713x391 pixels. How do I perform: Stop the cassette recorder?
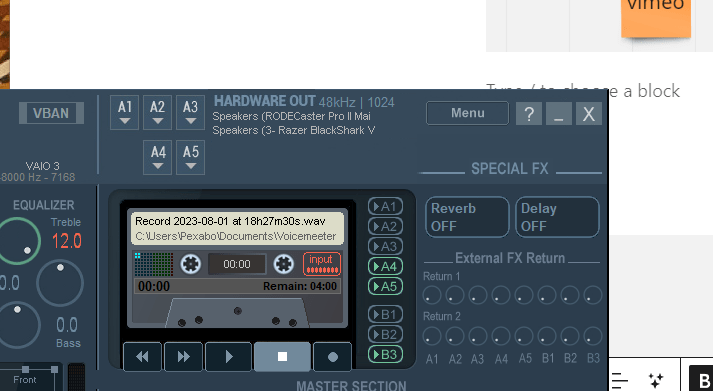tap(282, 357)
